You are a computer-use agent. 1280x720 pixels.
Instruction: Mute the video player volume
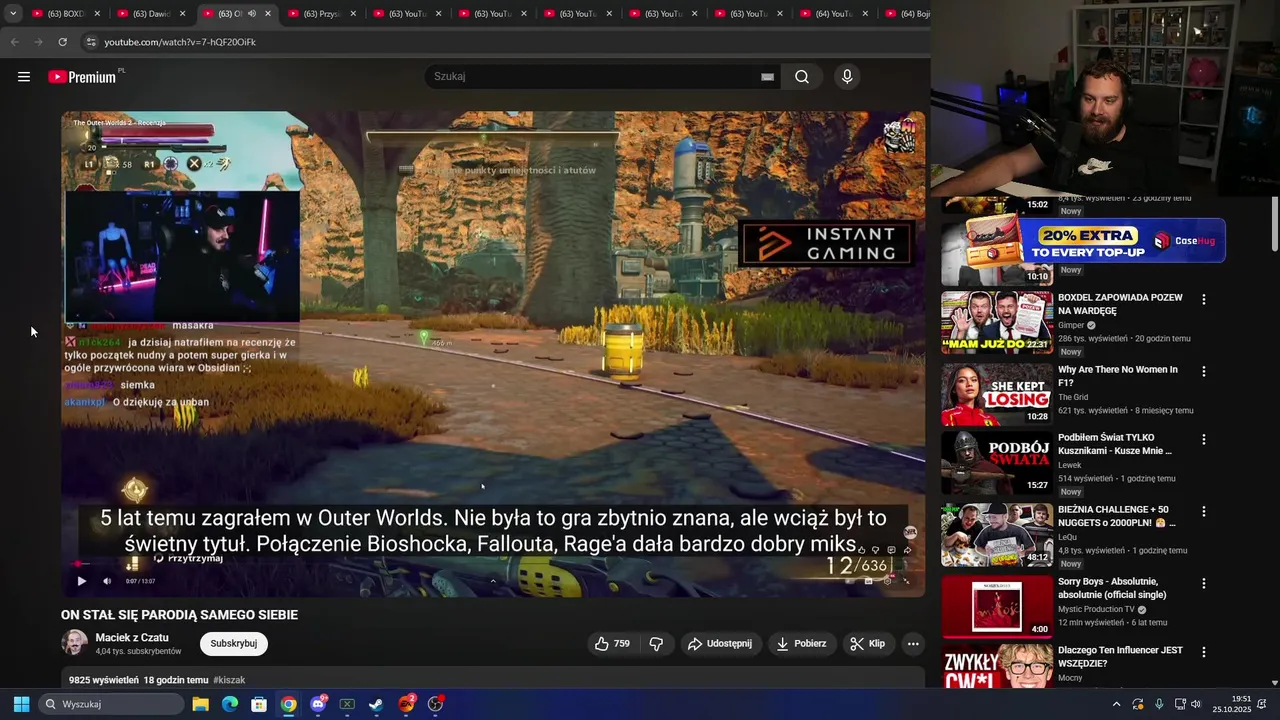pos(107,581)
